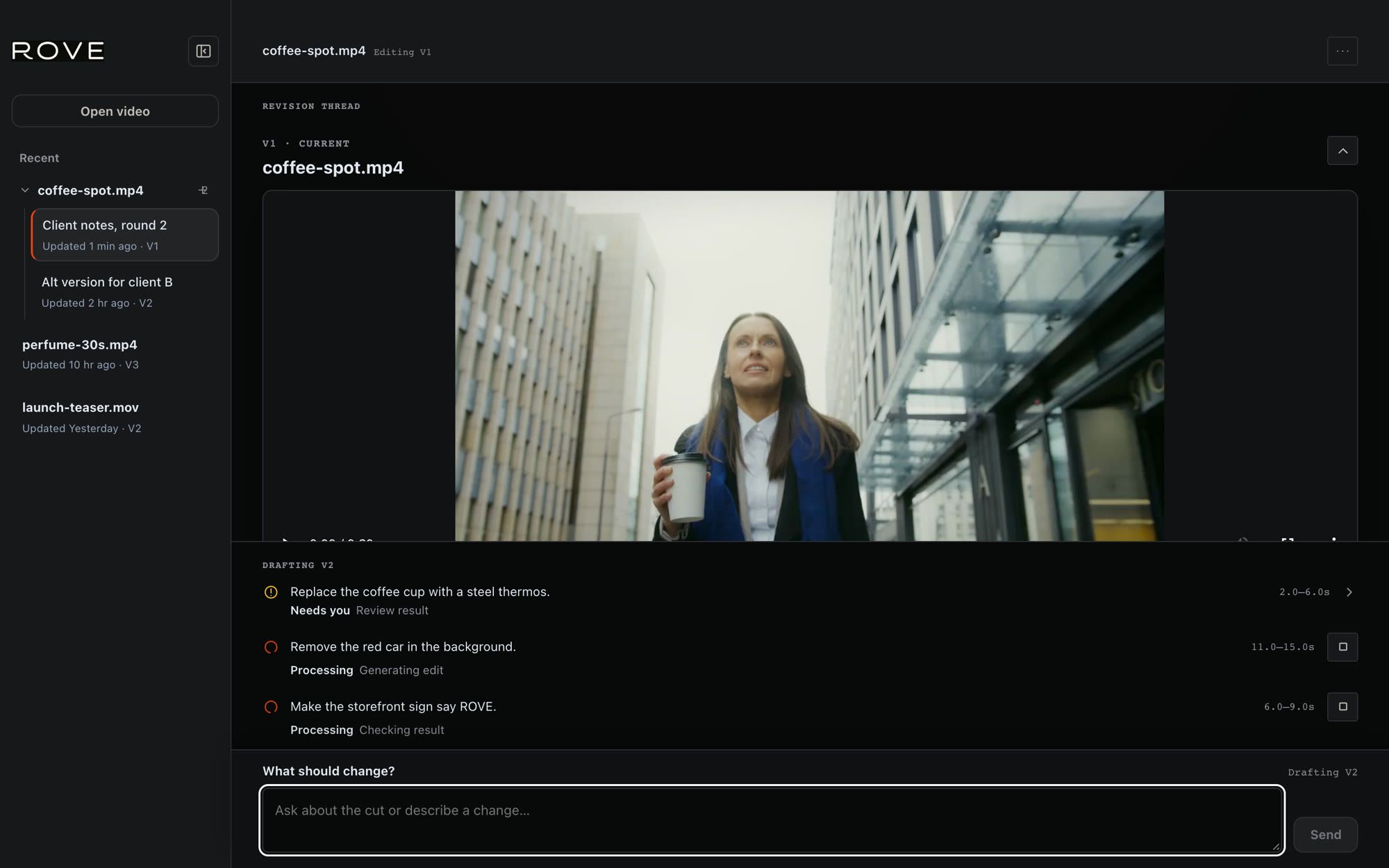Click the 'Review result' status link
Image resolution: width=1389 pixels, height=868 pixels.
(x=392, y=610)
